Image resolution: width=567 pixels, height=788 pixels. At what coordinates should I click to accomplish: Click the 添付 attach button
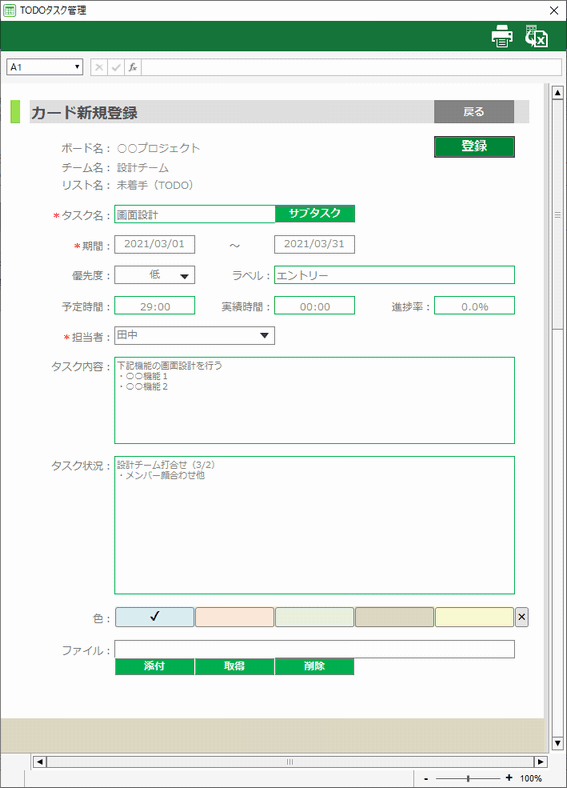154,666
